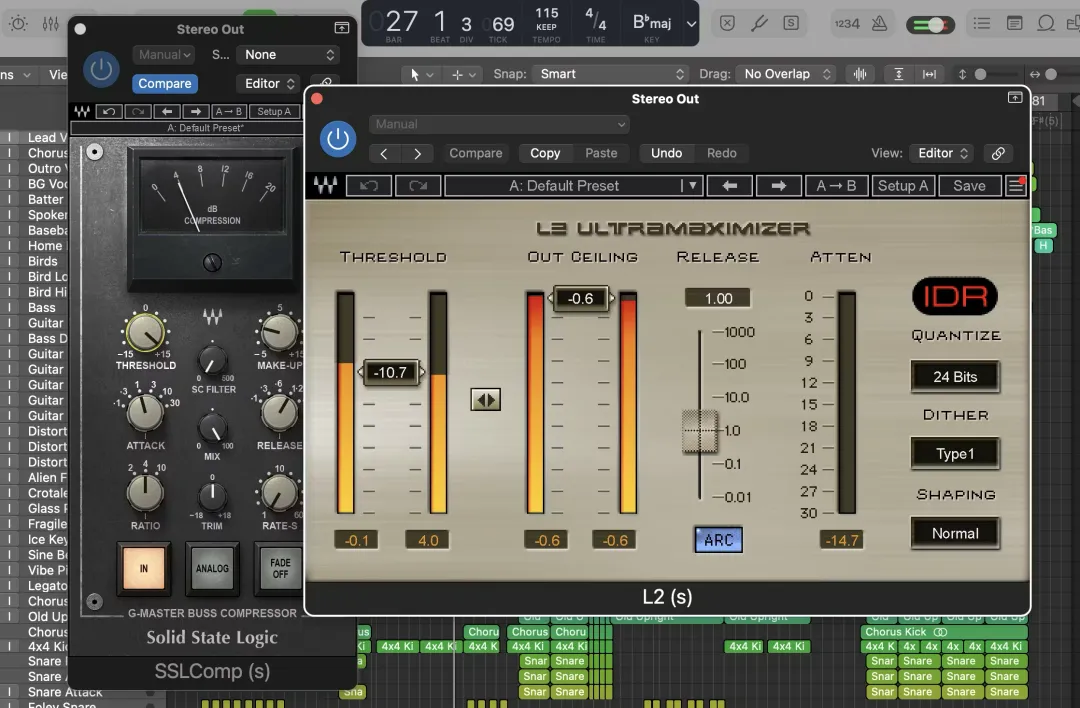Click the Waves redo arrow in the L2 toolbar
This screenshot has height=708, width=1080.
click(418, 186)
